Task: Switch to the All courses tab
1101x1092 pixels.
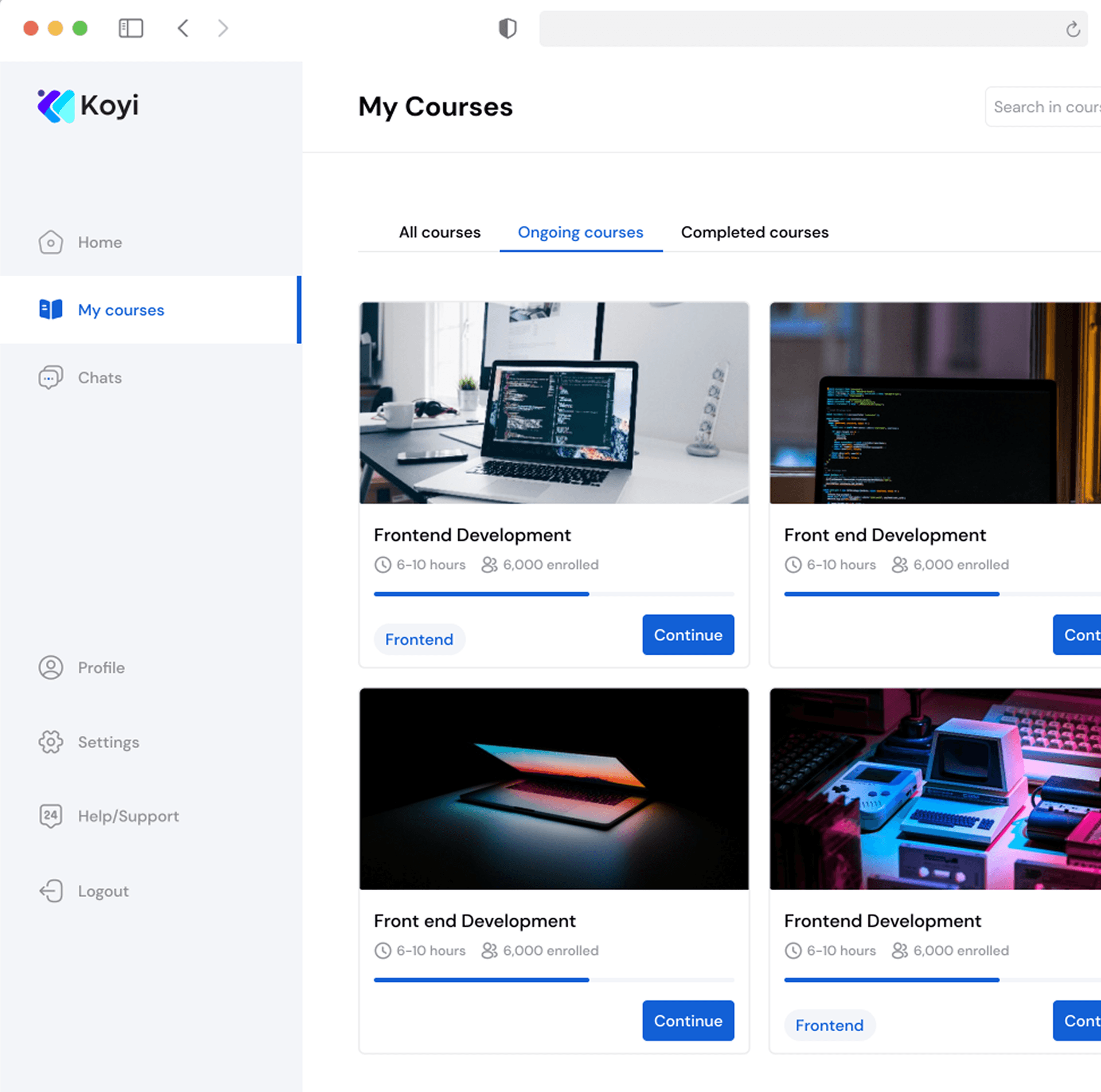Action: coord(439,232)
